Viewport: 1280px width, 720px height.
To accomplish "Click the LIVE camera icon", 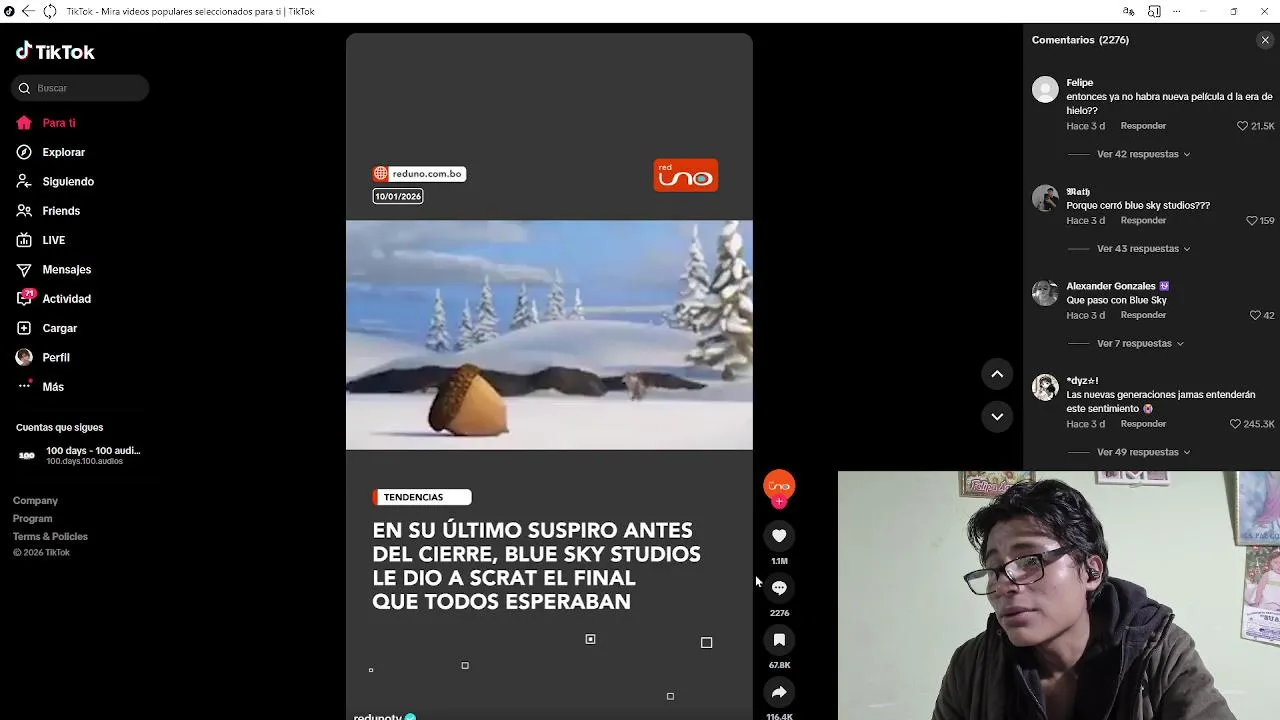I will tap(24, 240).
